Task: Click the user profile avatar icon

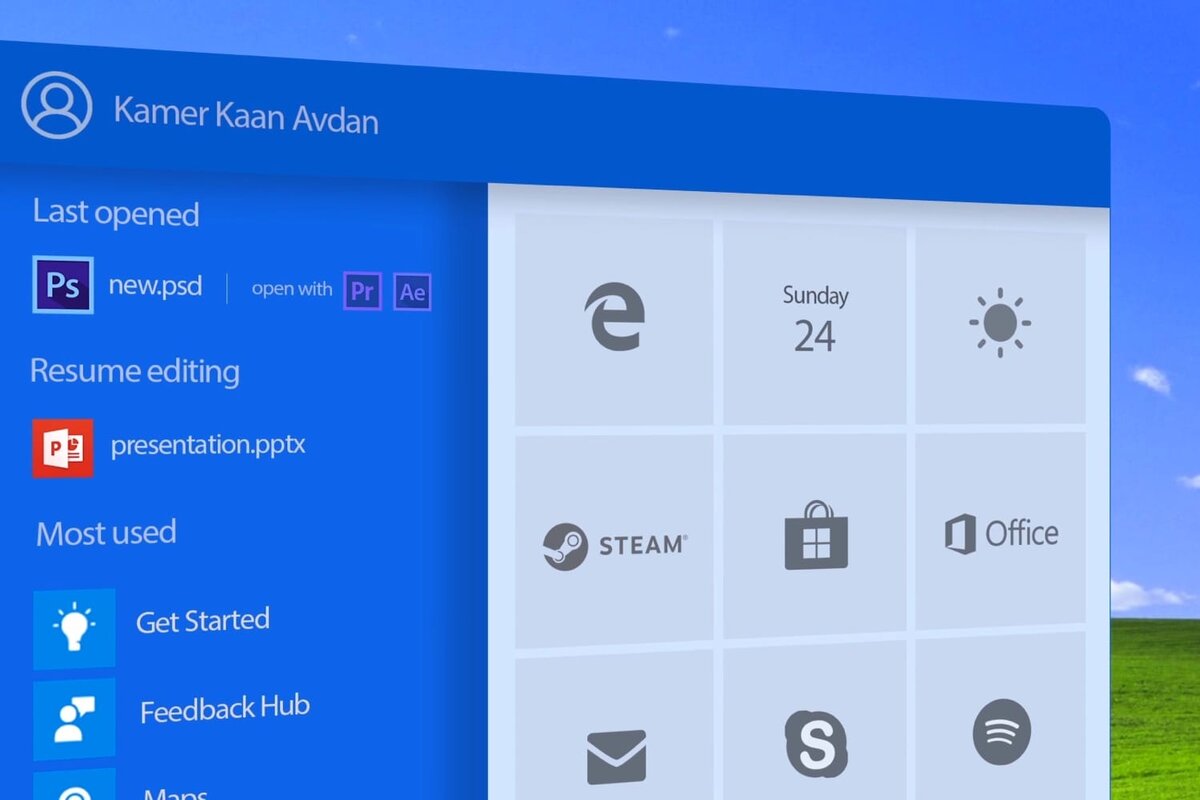Action: (x=57, y=104)
